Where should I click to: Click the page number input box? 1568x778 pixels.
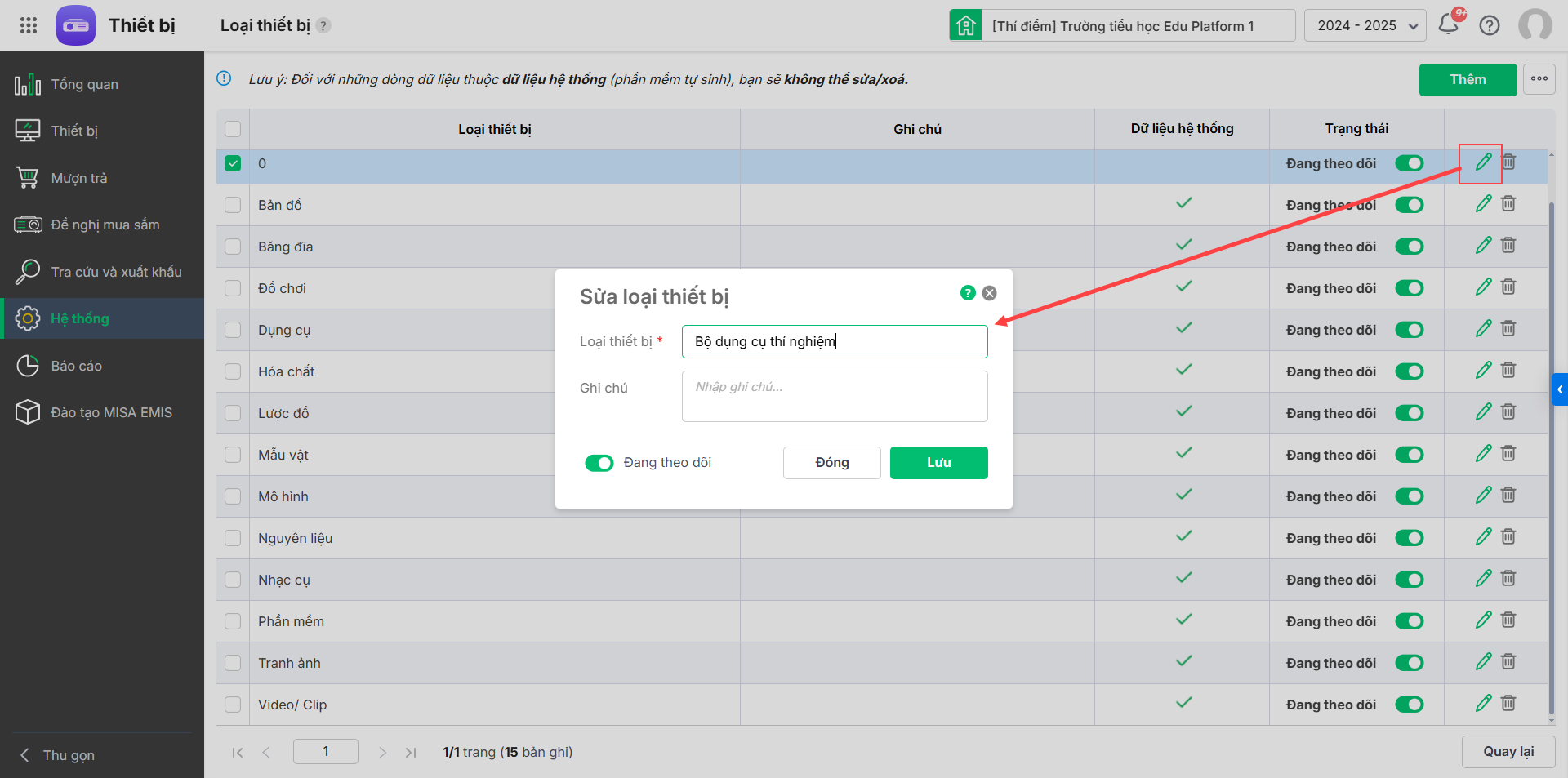pos(326,752)
